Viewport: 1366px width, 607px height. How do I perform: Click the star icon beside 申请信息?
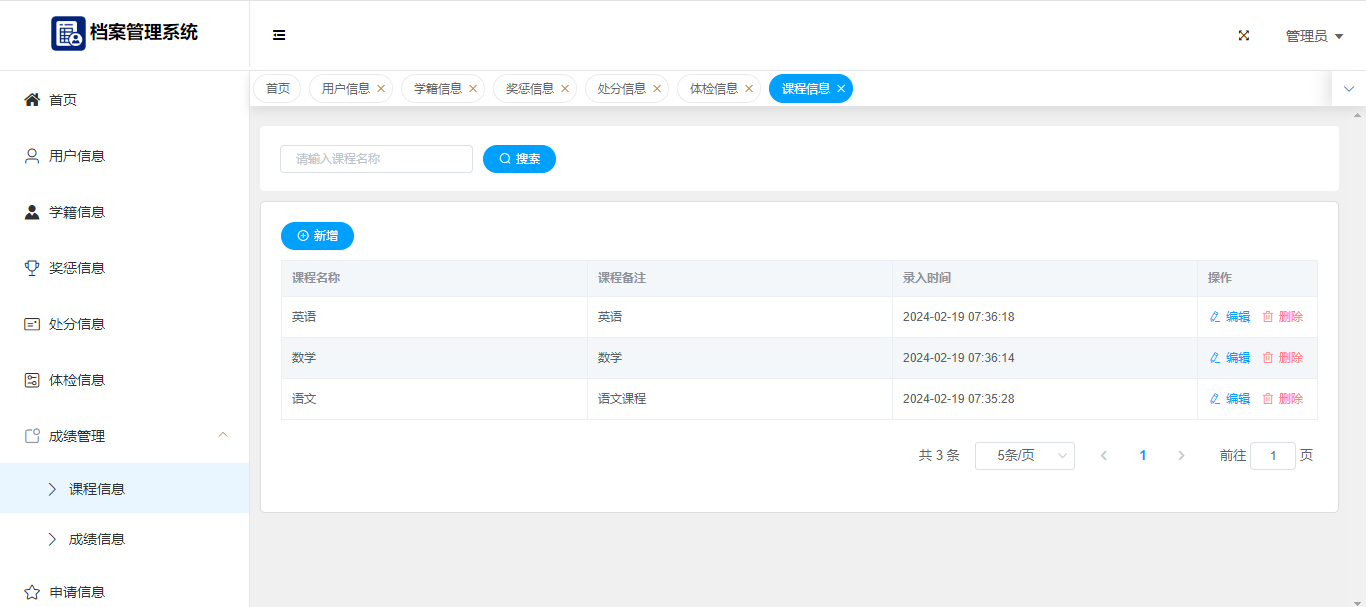pos(32,592)
